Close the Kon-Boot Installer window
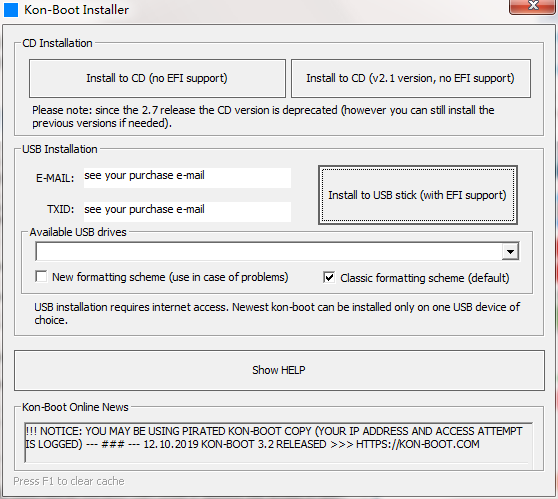This screenshot has width=558, height=499. click(532, 6)
